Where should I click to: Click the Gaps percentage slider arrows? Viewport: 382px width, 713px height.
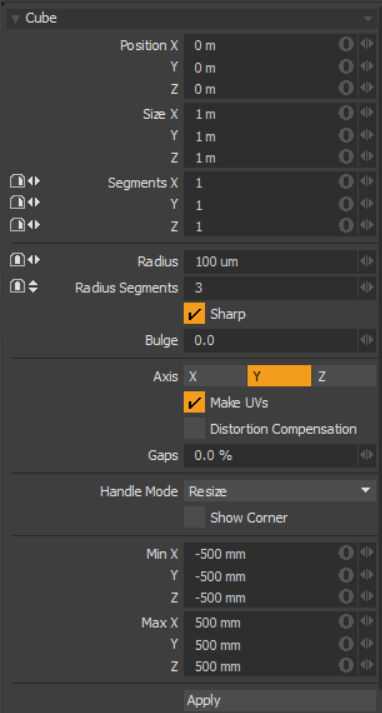pos(367,455)
